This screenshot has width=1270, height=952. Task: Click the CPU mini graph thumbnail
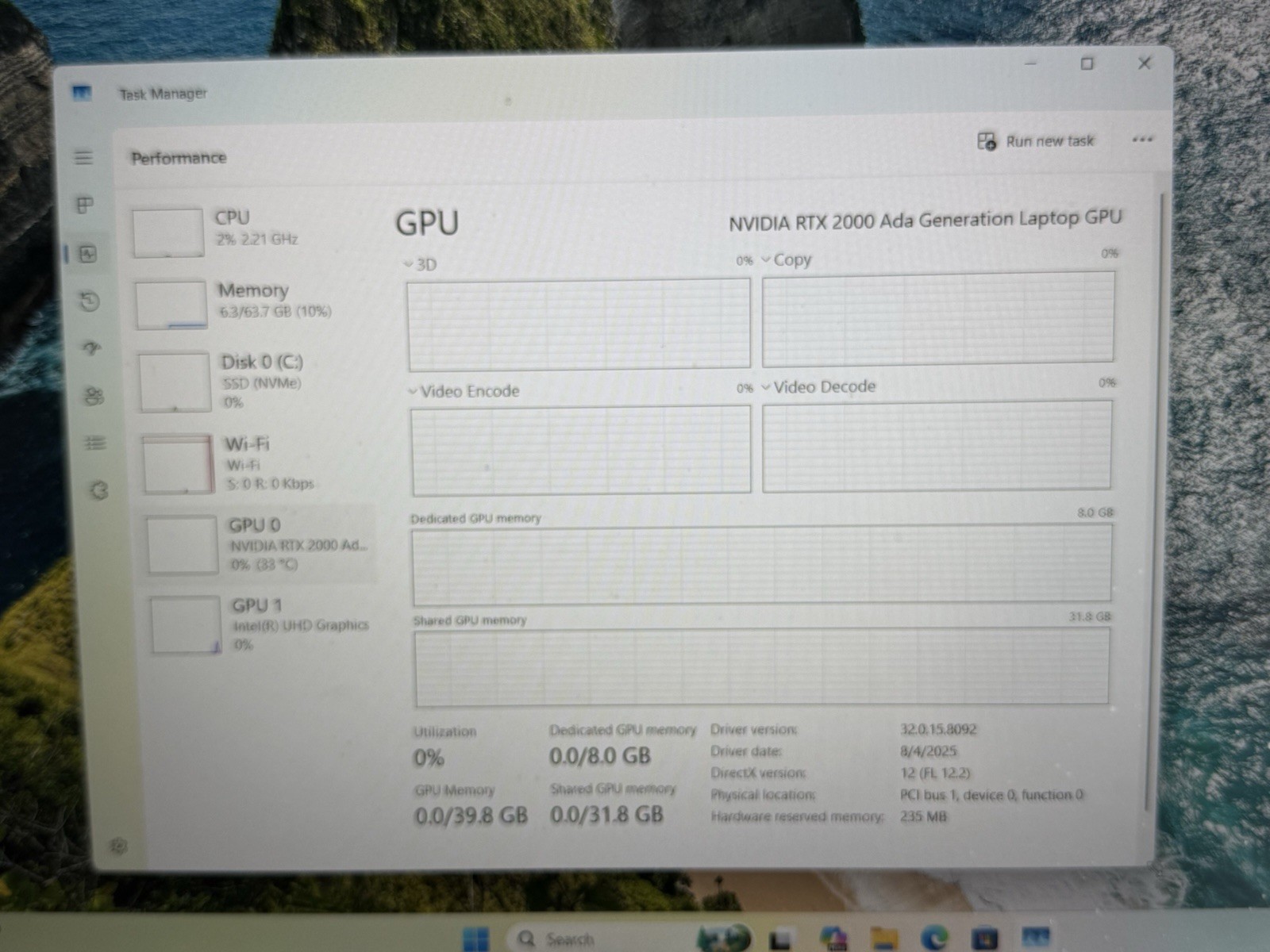tap(168, 233)
